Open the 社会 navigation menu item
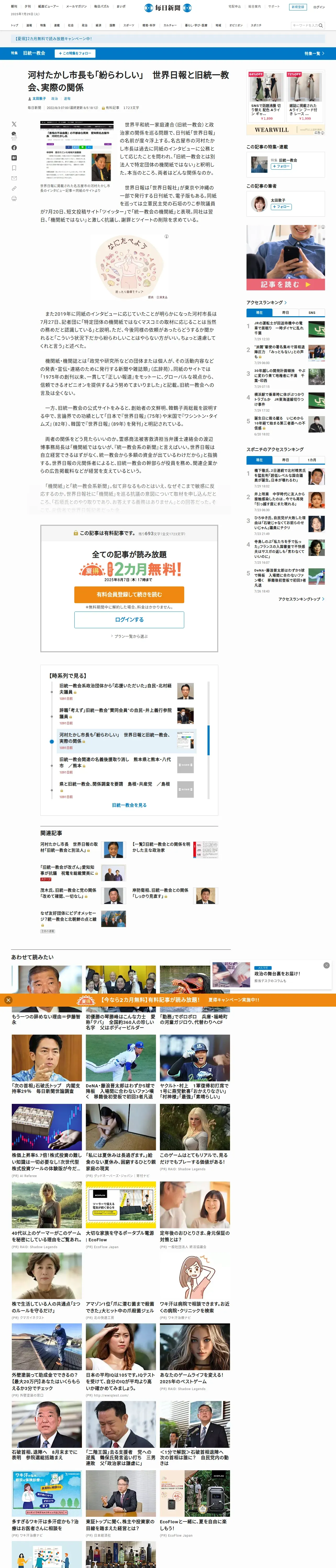The width and height of the screenshot is (336, 1568). click(x=71, y=26)
